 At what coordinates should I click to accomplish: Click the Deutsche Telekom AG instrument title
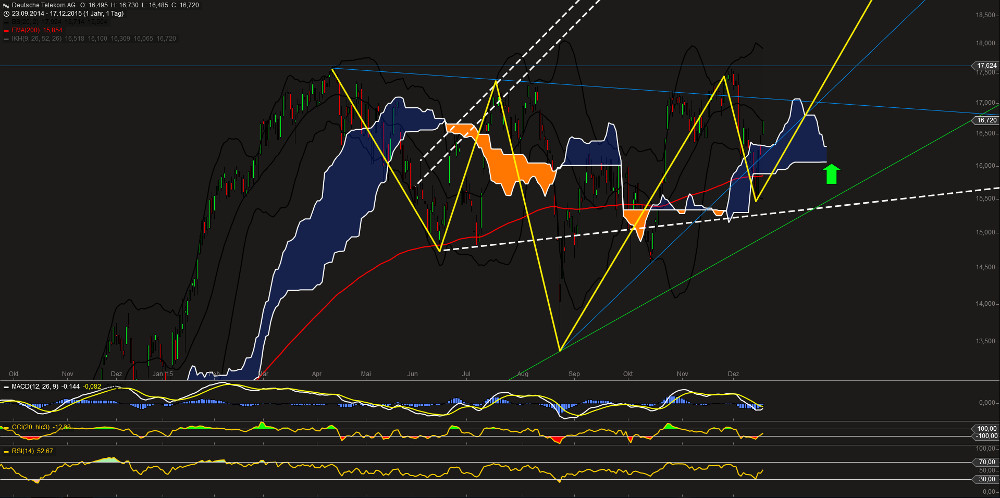point(43,5)
